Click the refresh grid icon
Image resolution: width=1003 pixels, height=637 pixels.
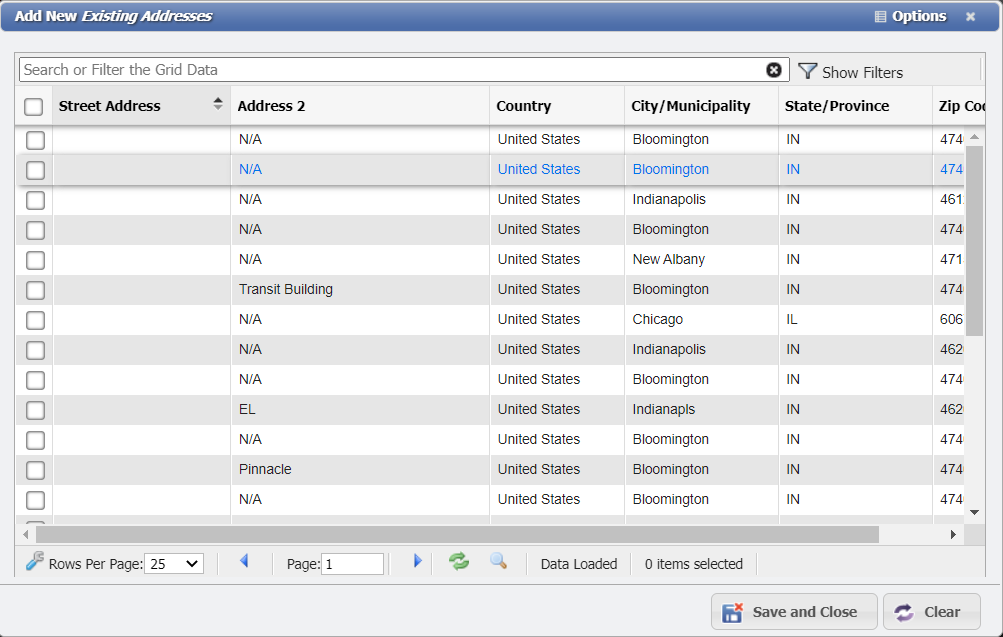(459, 562)
